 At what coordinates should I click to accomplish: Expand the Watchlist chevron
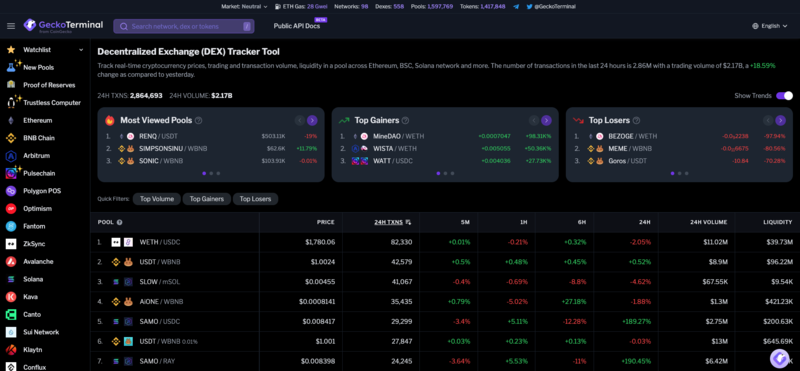tap(81, 50)
